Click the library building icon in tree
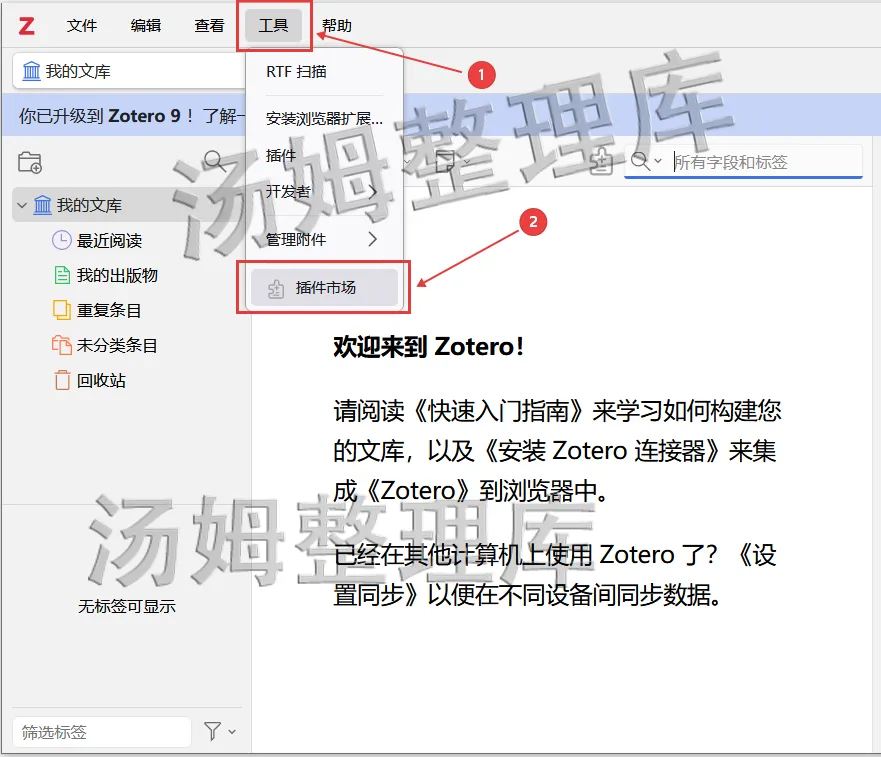 [x=42, y=205]
